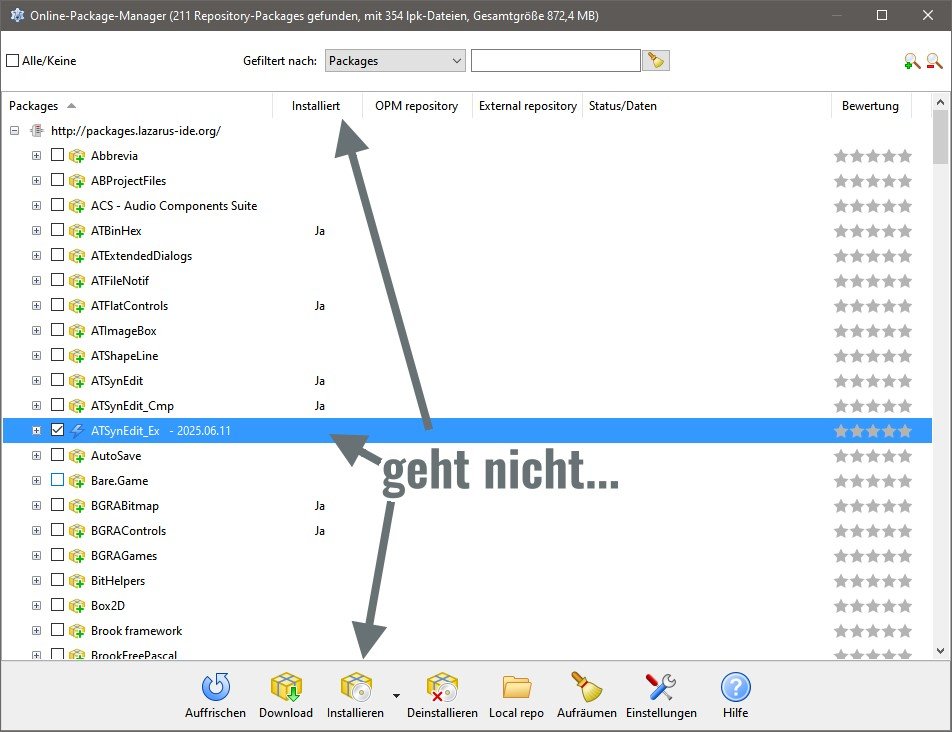Select the Brook framework package row

coord(468,631)
